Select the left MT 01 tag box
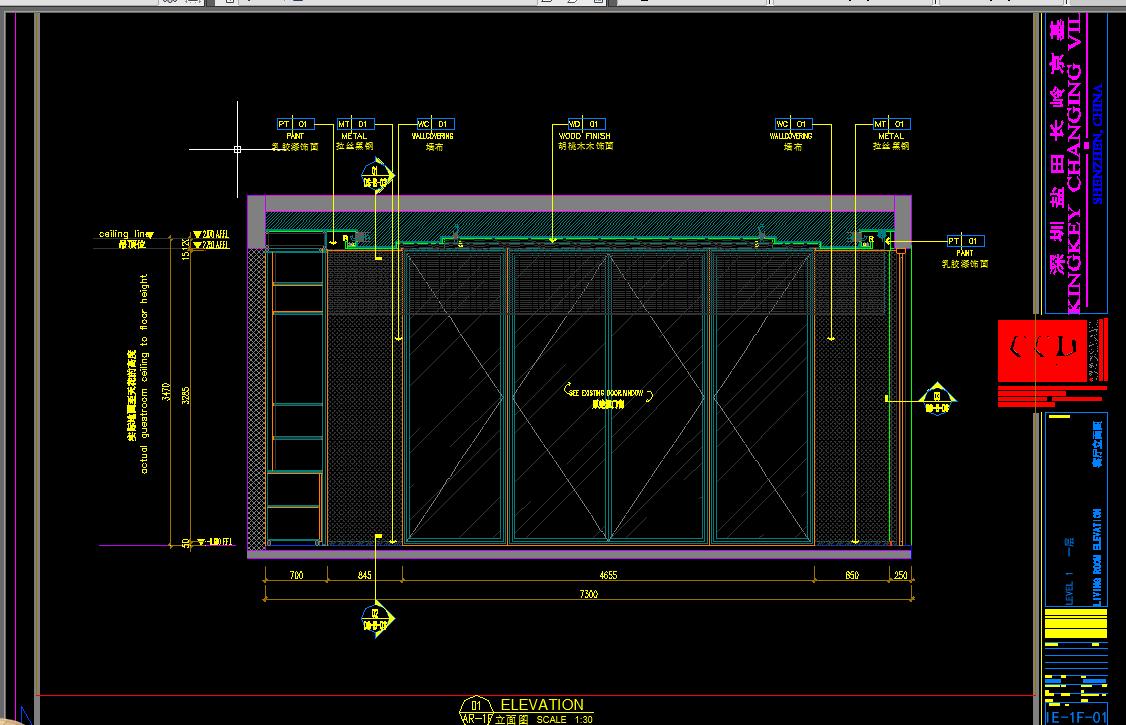The width and height of the screenshot is (1126, 725). pyautogui.click(x=355, y=124)
